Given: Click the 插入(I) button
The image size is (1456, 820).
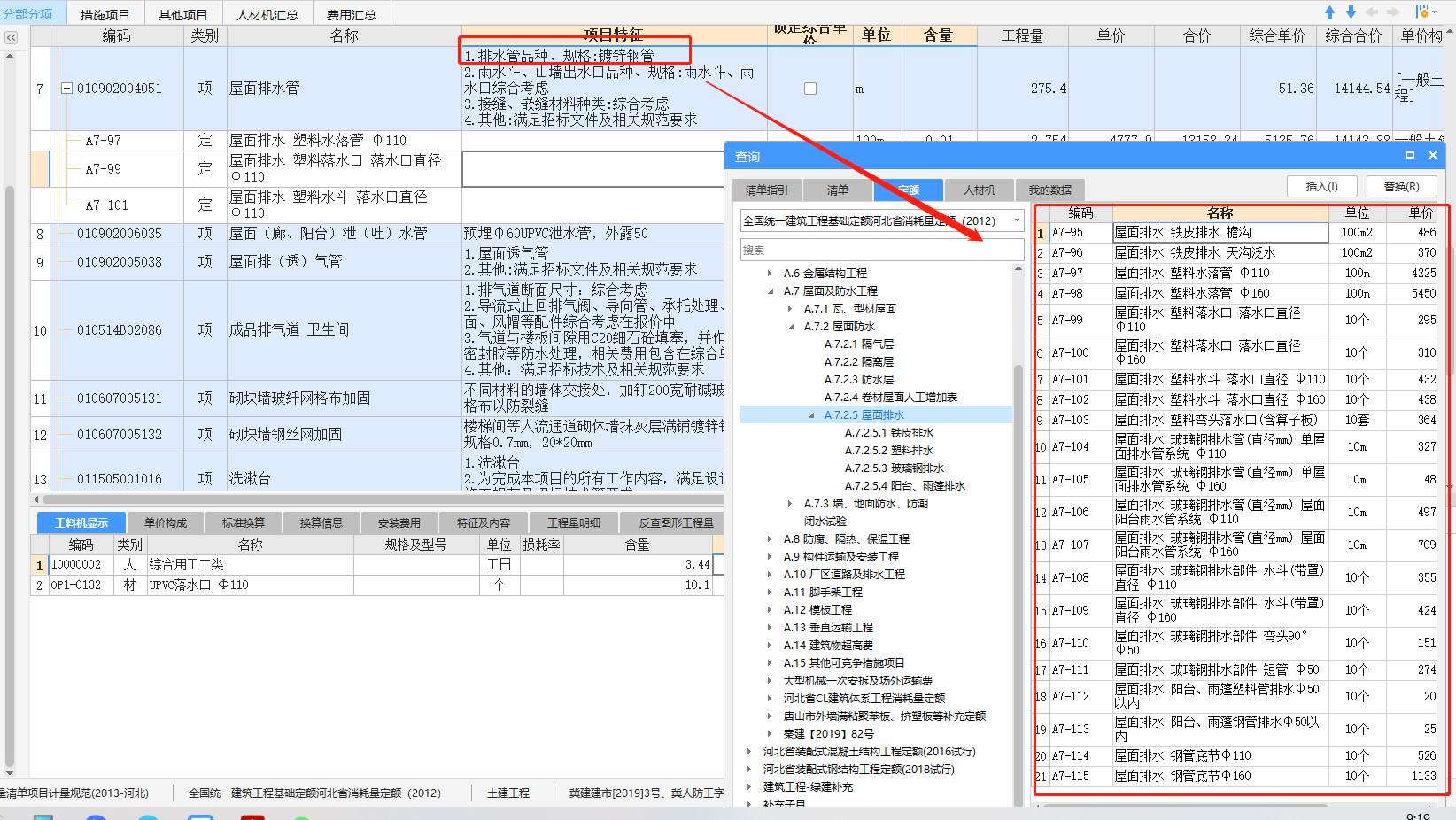Looking at the screenshot, I should coord(1321,187).
